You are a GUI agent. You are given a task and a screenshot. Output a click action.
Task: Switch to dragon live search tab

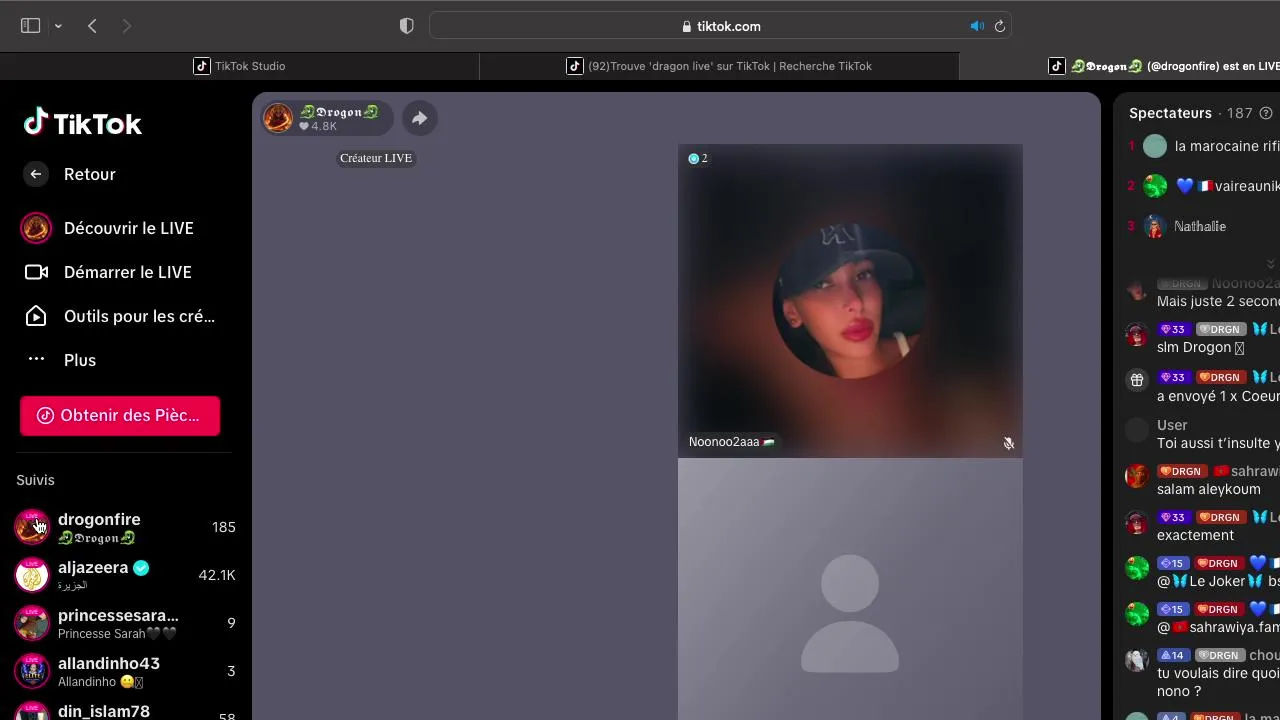pyautogui.click(x=720, y=66)
